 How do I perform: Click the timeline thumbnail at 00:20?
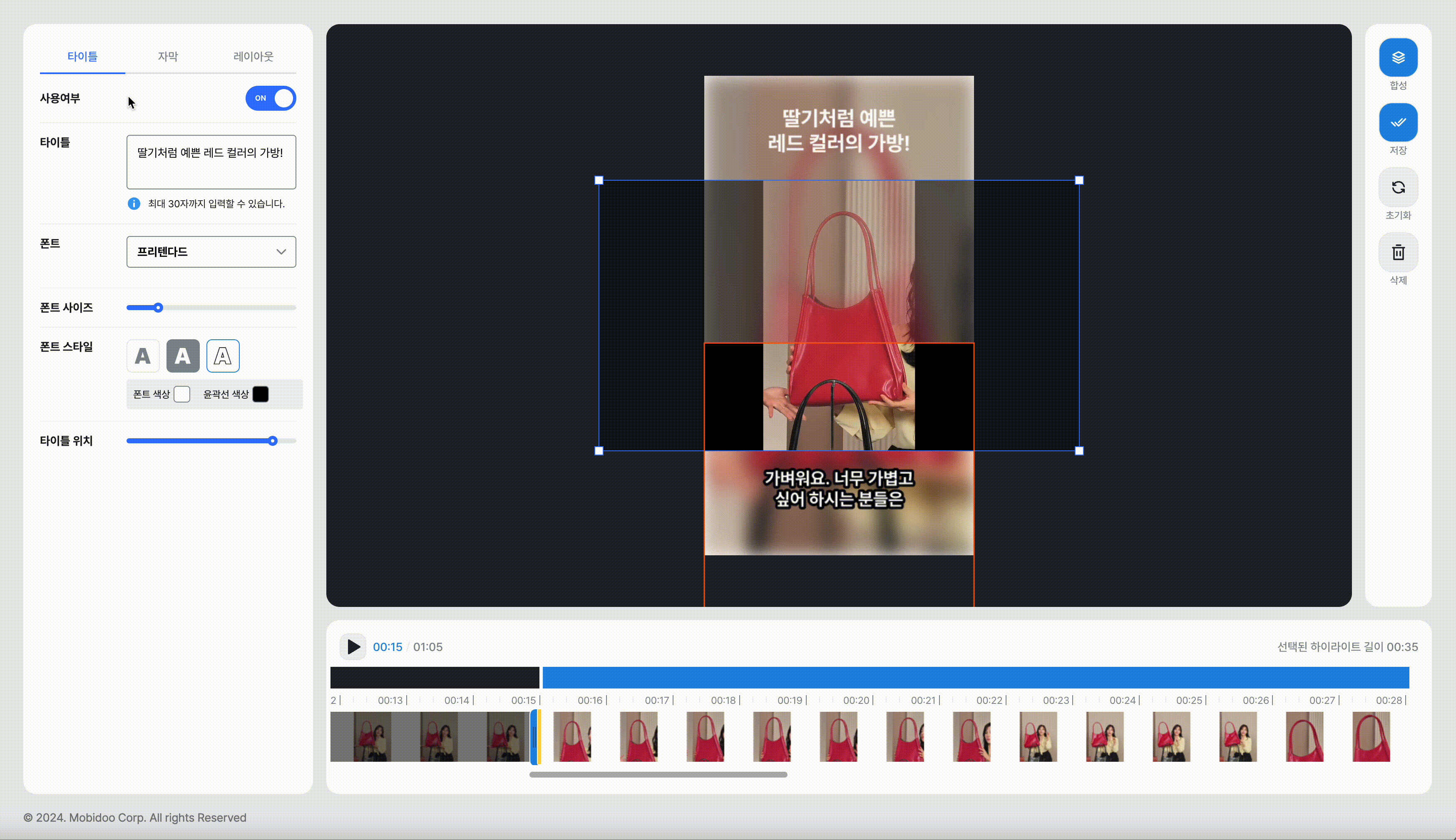[x=838, y=737]
